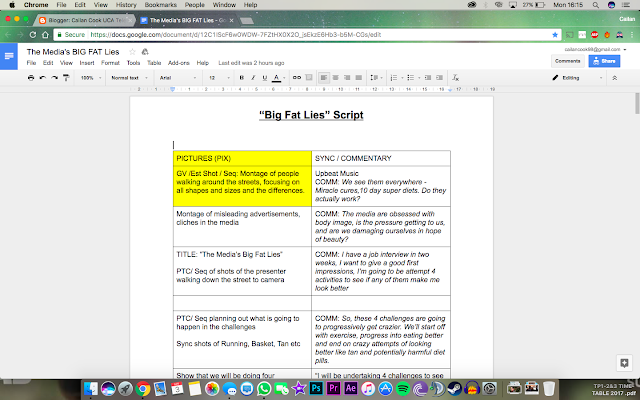The width and height of the screenshot is (640, 400).
Task: Toggle italic formatting
Action: [253, 78]
